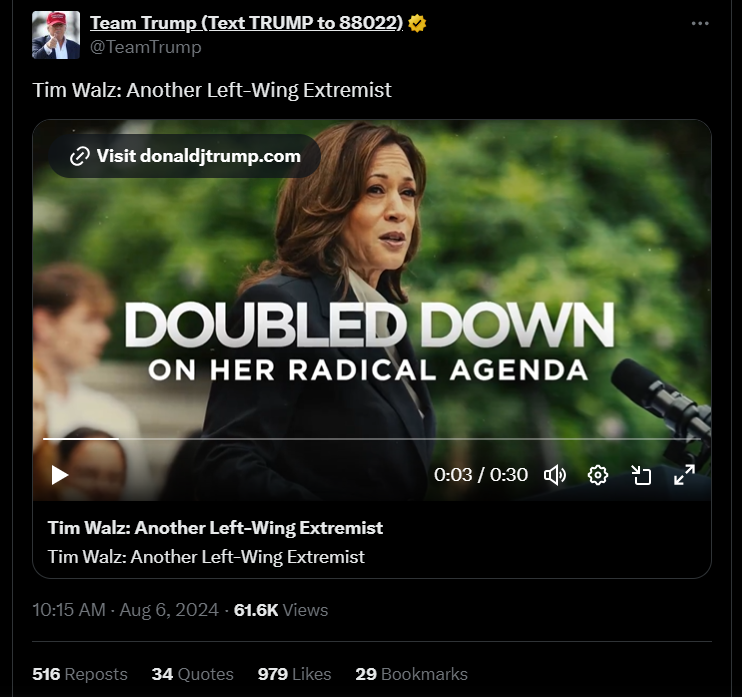Open video settings gear
The width and height of the screenshot is (742, 697).
(598, 475)
